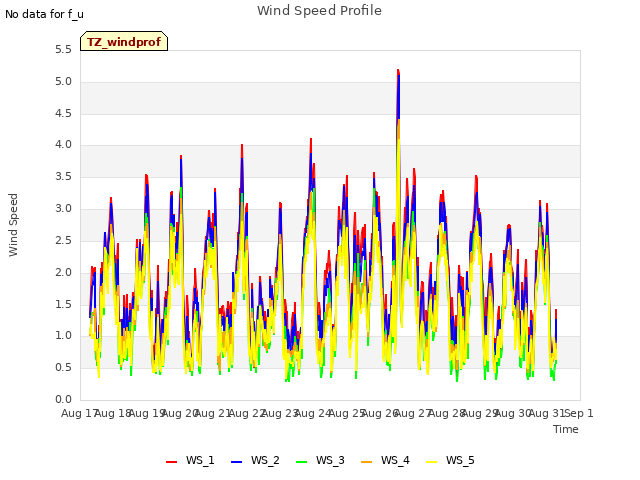Click the yellow WS_5 legend color marker
Viewport: 640px width, 480px height.
coord(431,462)
